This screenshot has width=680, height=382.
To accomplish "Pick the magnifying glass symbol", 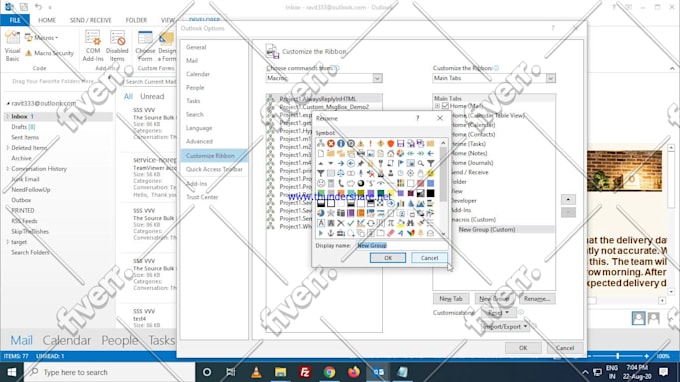I will pos(421,163).
